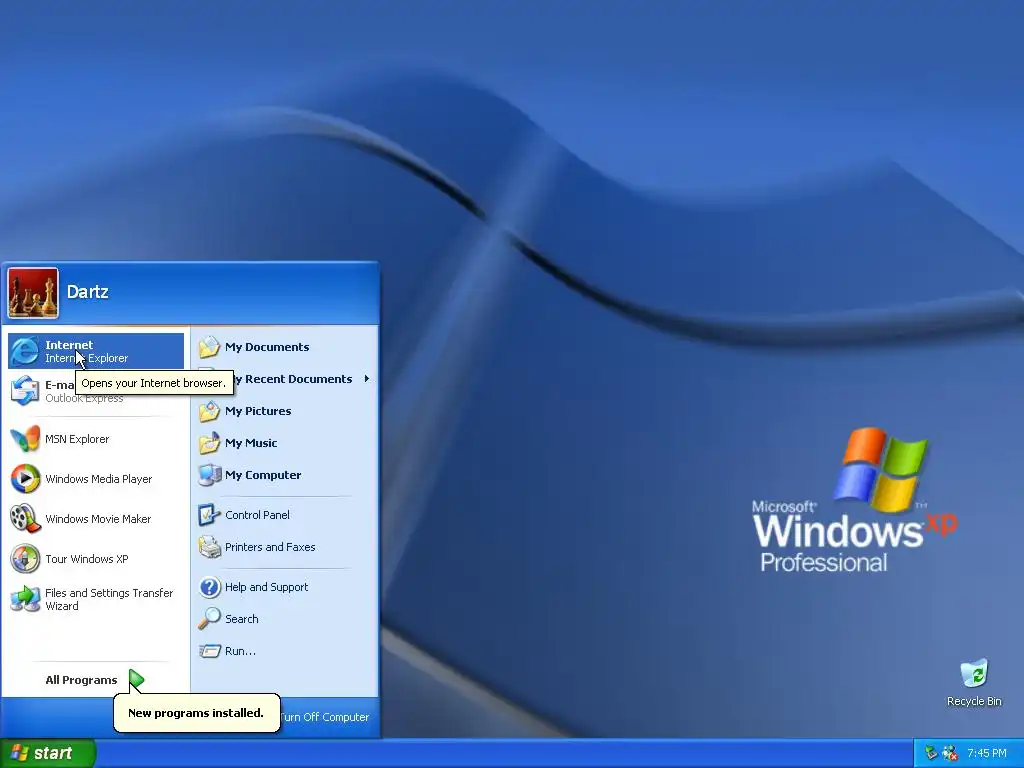This screenshot has height=768, width=1024.
Task: Click the Search label in Start menu
Action: 242,618
